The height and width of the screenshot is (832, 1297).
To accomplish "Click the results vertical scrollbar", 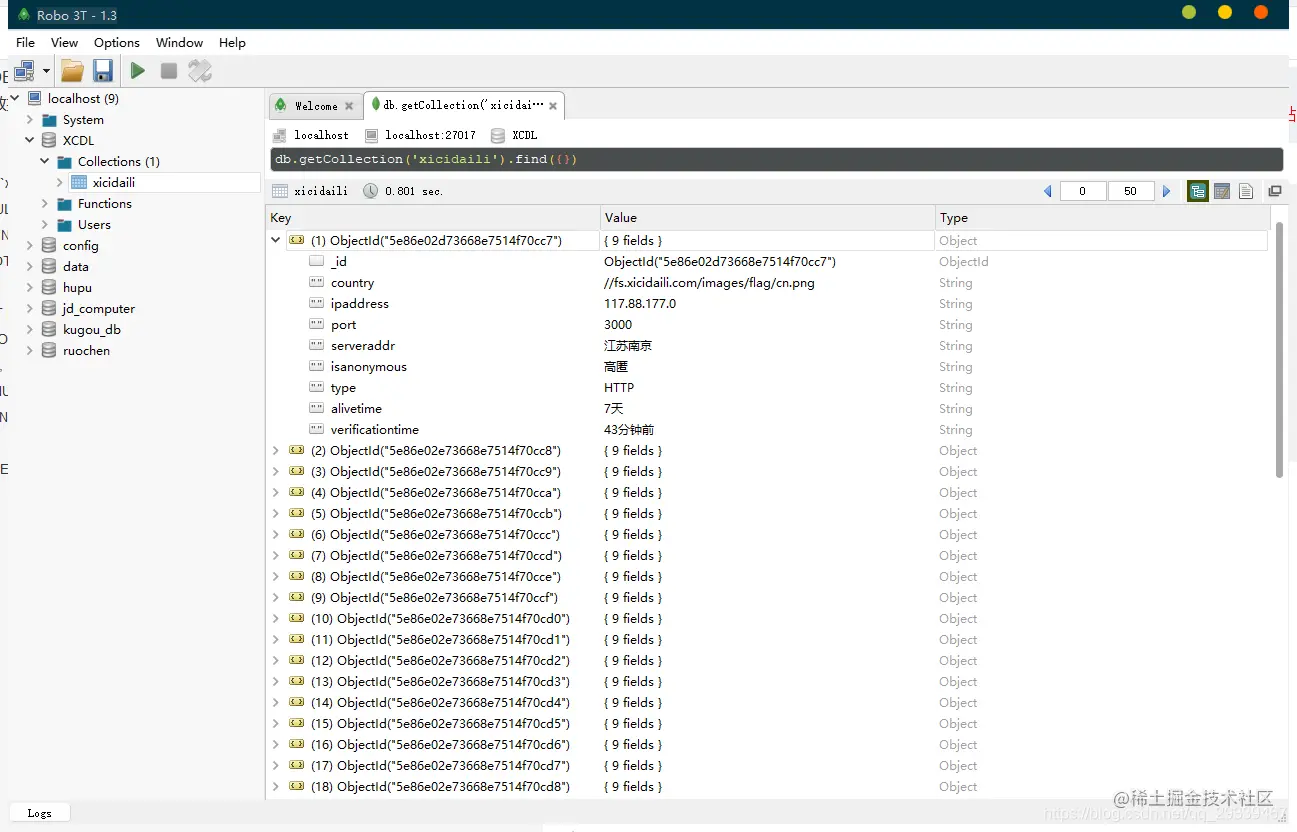I will (x=1280, y=350).
